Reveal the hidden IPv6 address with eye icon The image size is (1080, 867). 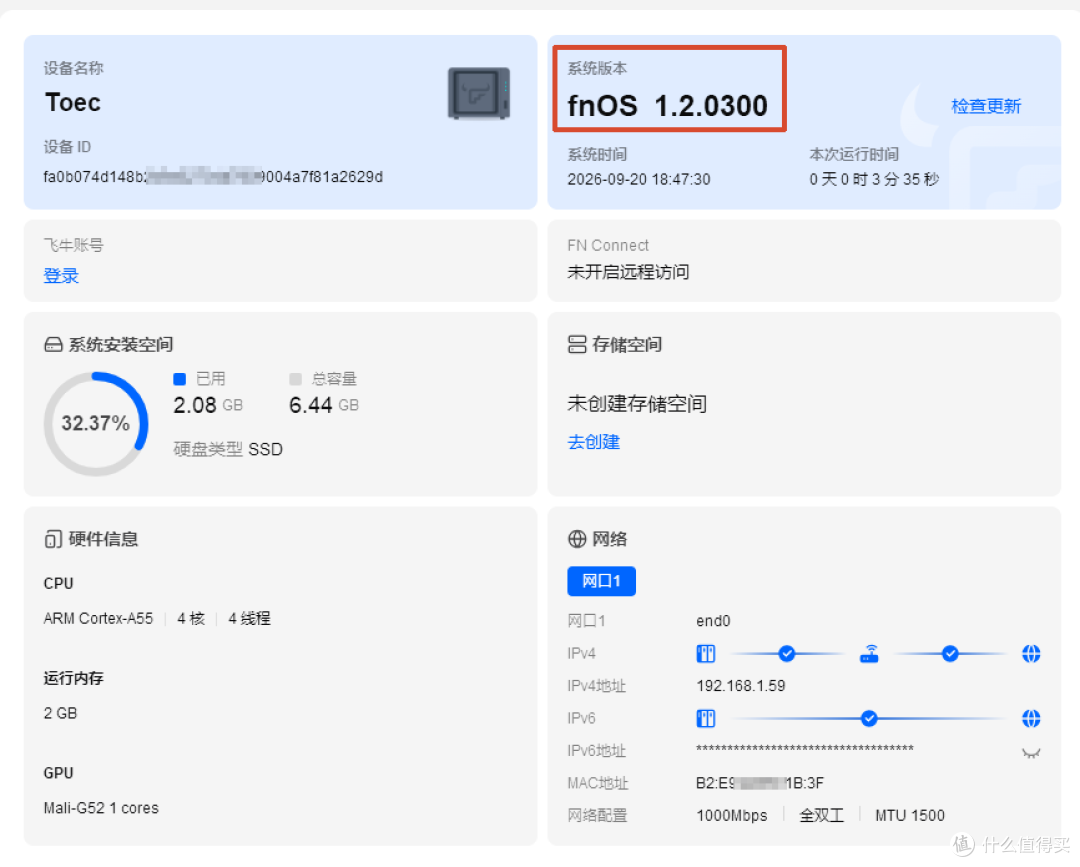pos(1031,753)
